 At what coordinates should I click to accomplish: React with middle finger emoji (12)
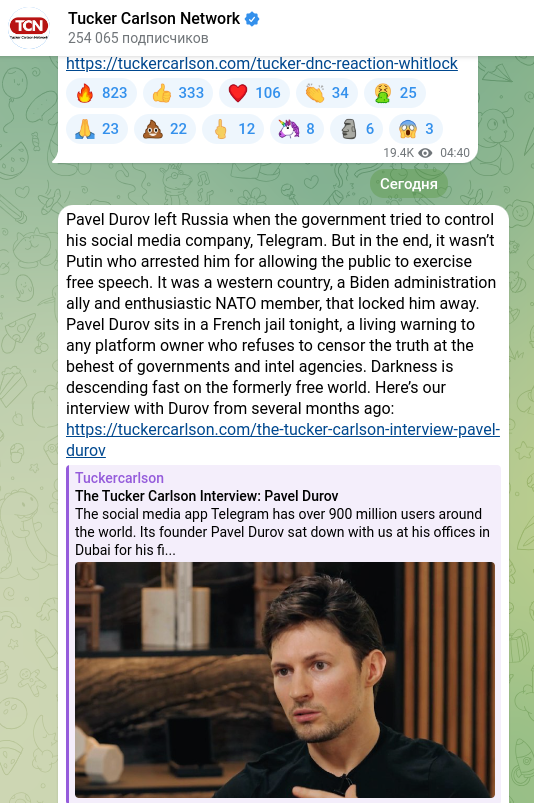pos(233,129)
